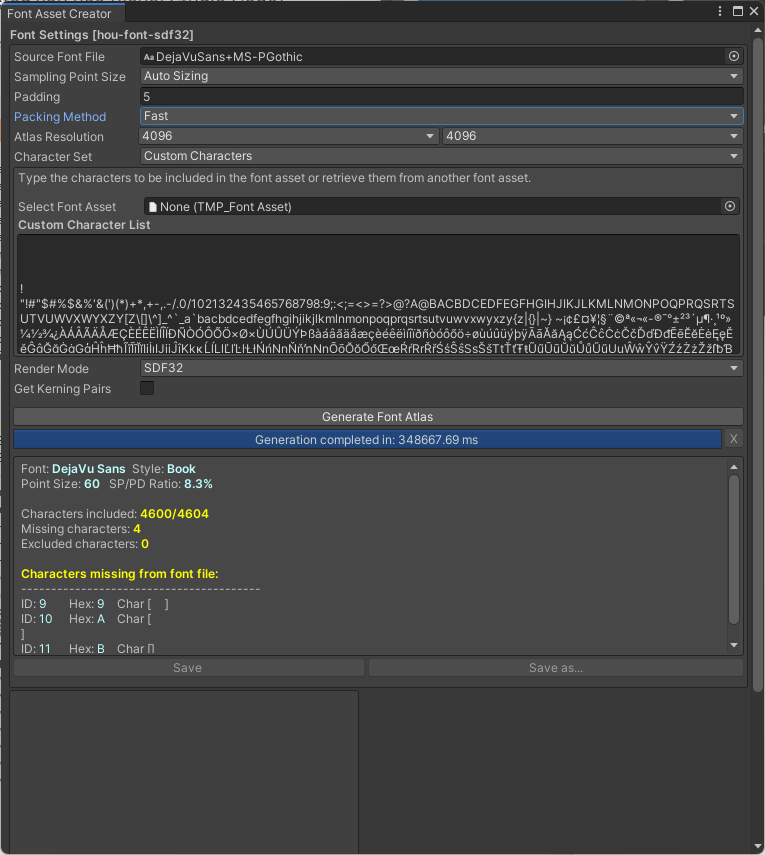Maximize the Font Asset Creator window

(738, 11)
